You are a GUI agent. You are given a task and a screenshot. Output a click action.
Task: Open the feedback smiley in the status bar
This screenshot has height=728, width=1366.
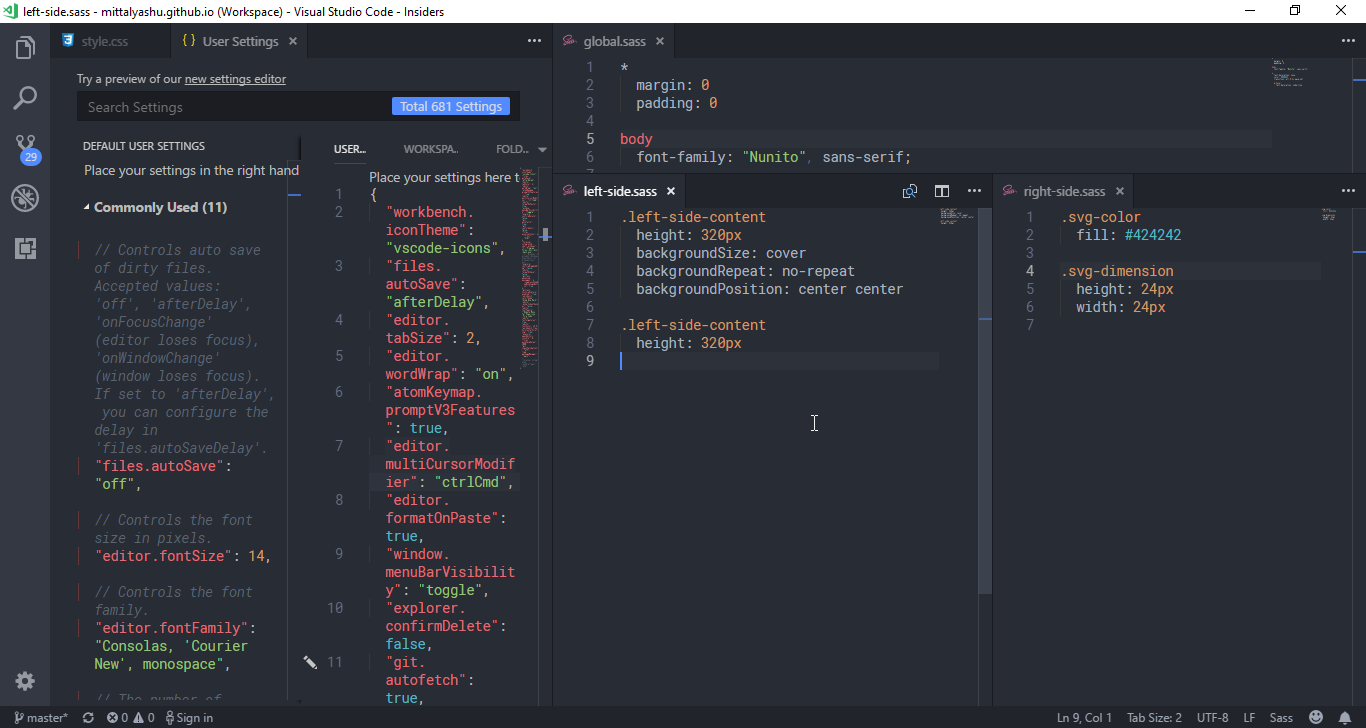pos(1316,717)
